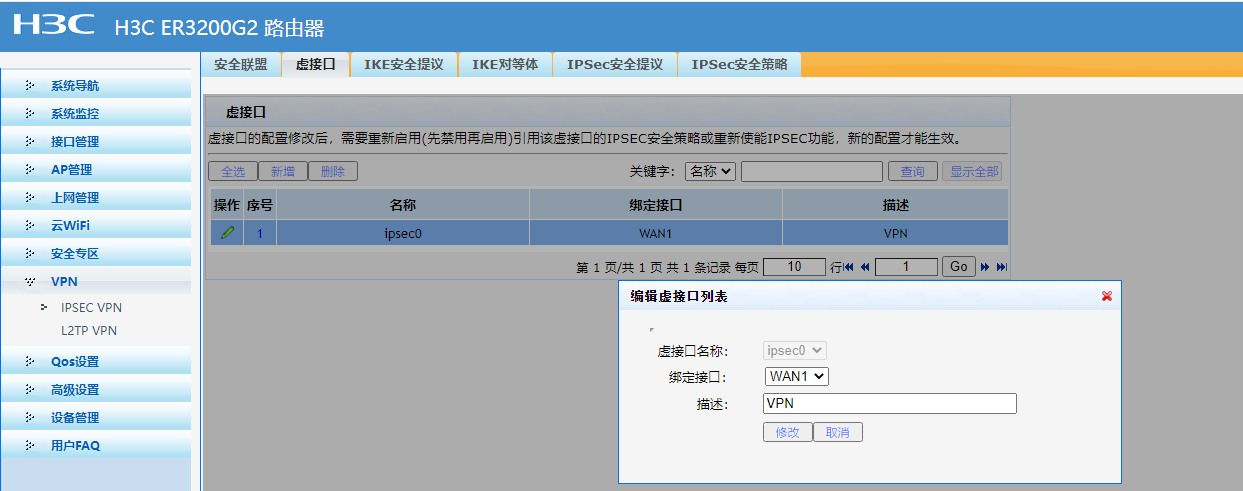Select L2TP VPN submenu item
Screen dimensions: 1243x491
coord(89,330)
